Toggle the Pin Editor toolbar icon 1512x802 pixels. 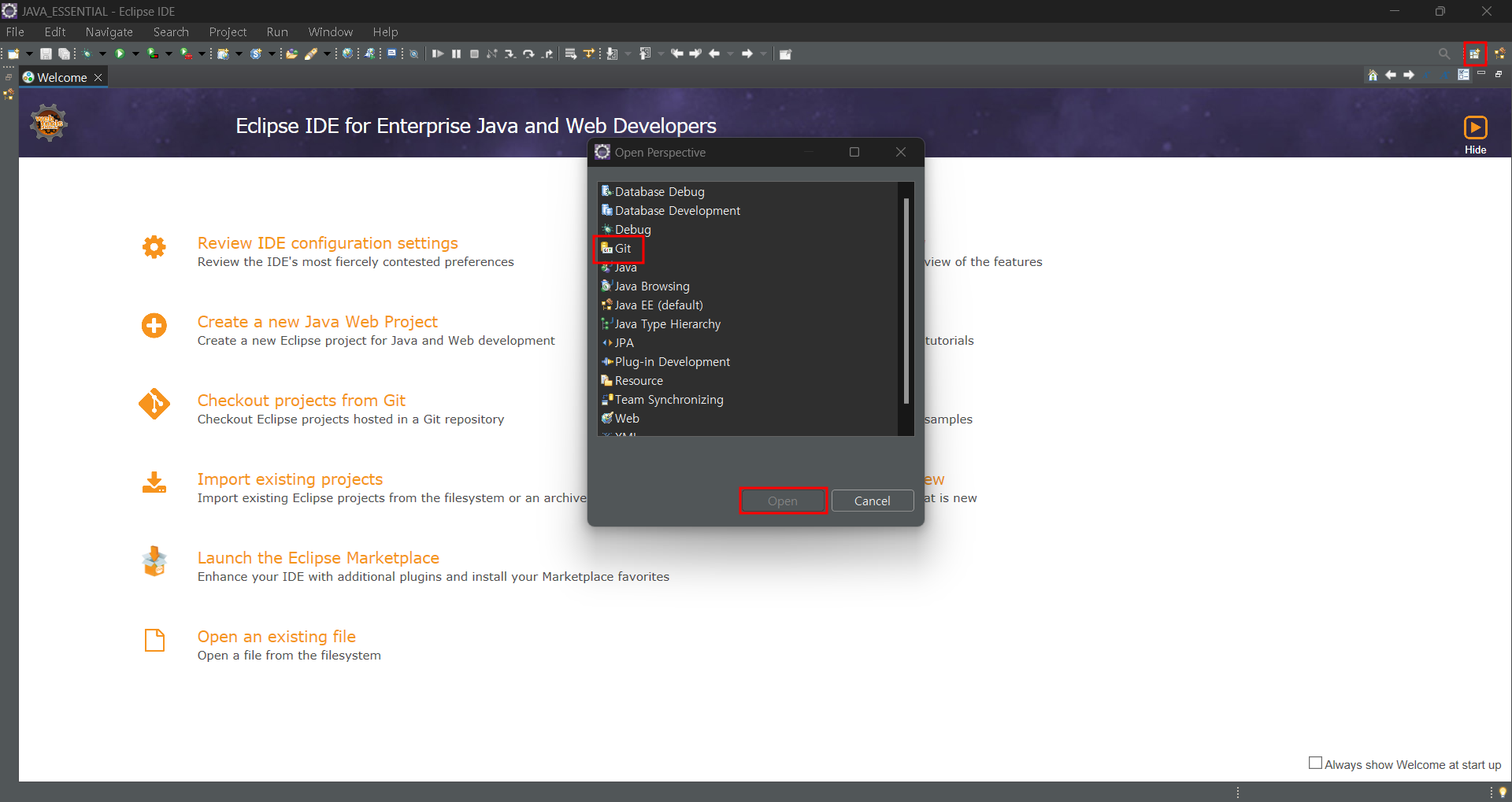(x=785, y=54)
